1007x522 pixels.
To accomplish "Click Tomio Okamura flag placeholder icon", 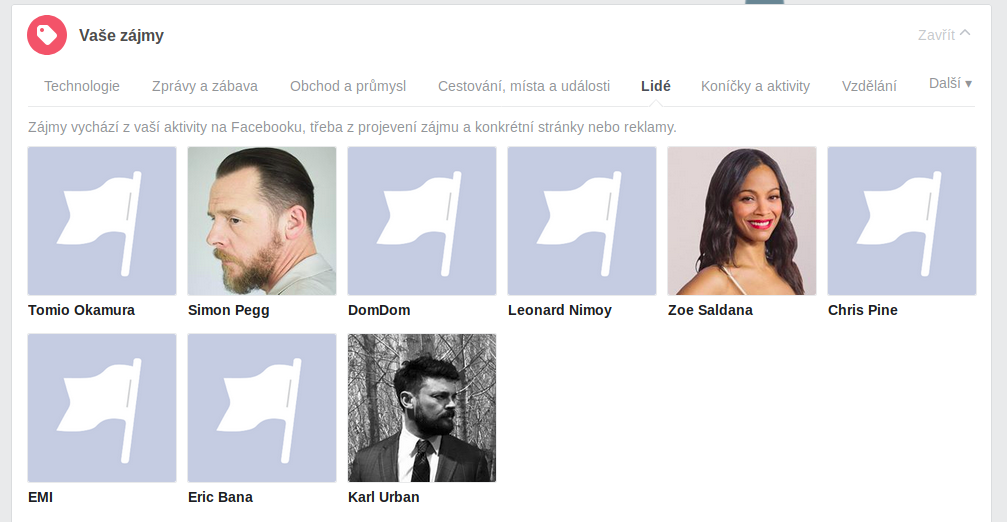I will tap(102, 221).
